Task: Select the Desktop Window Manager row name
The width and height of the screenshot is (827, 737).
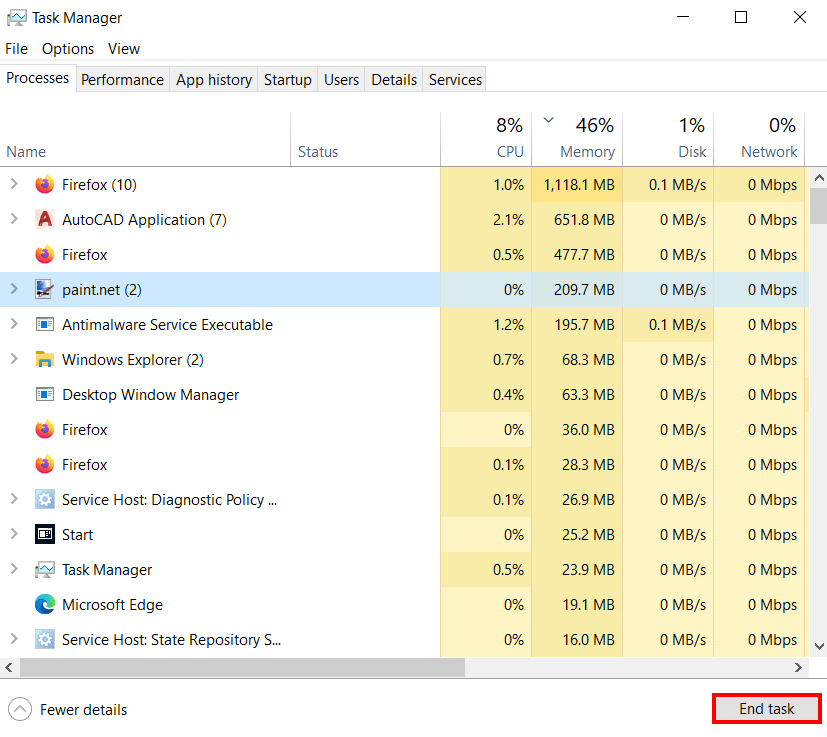Action: tap(150, 395)
